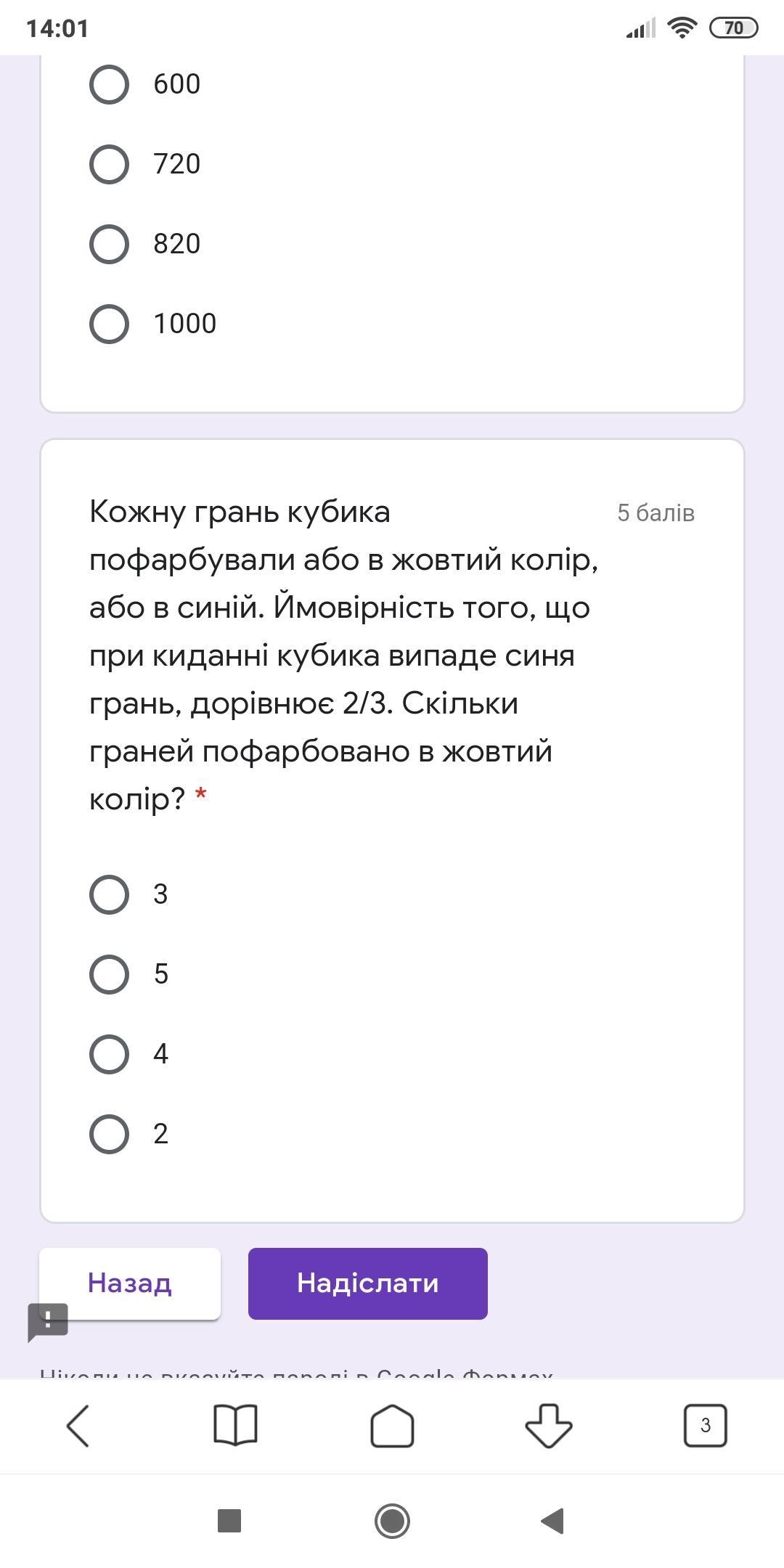
Task: Select the 600 radio option
Action: tap(110, 84)
